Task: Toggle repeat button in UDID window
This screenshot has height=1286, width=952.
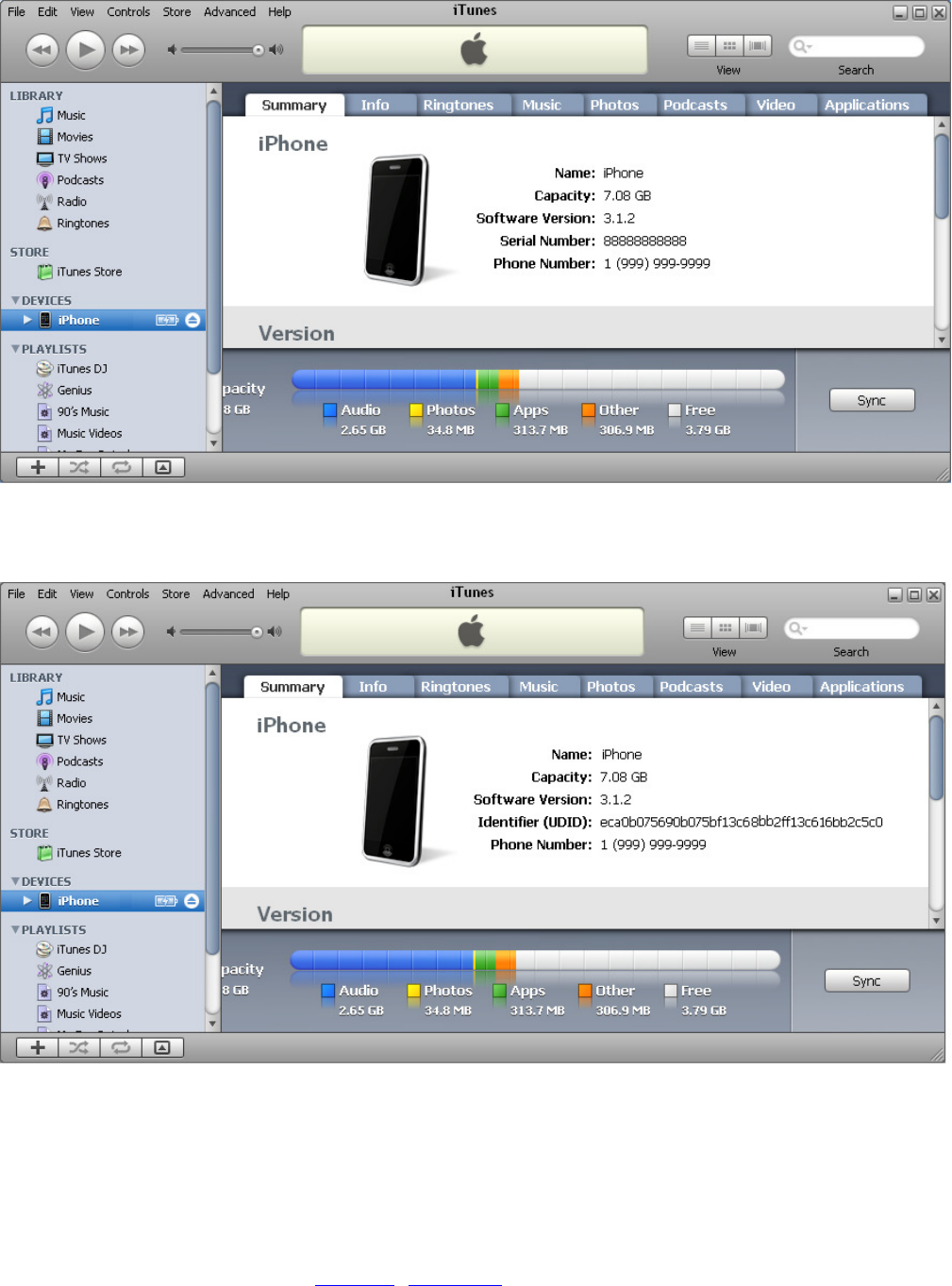Action: (121, 1047)
